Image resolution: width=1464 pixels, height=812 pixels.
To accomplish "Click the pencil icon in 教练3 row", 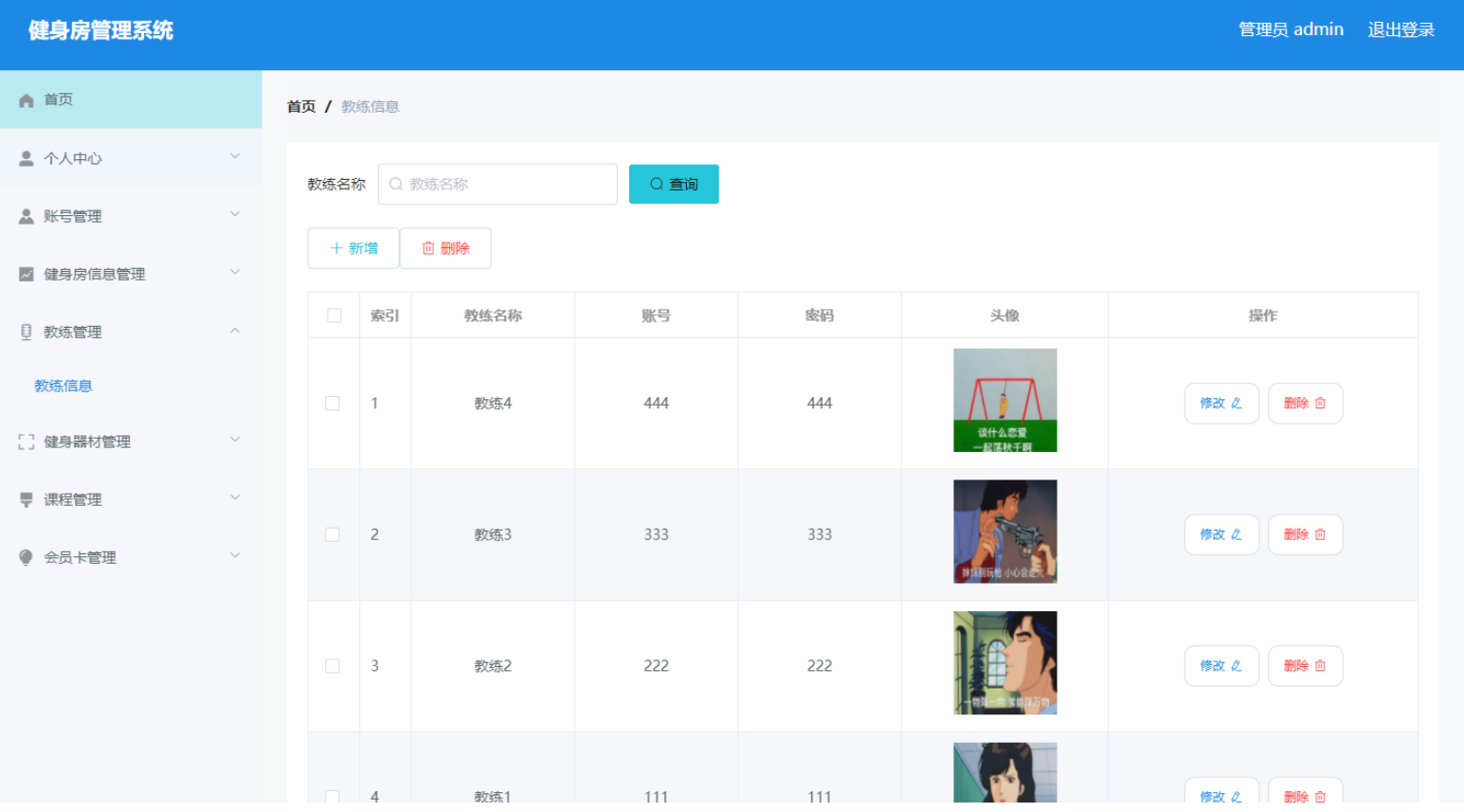I will (1237, 534).
